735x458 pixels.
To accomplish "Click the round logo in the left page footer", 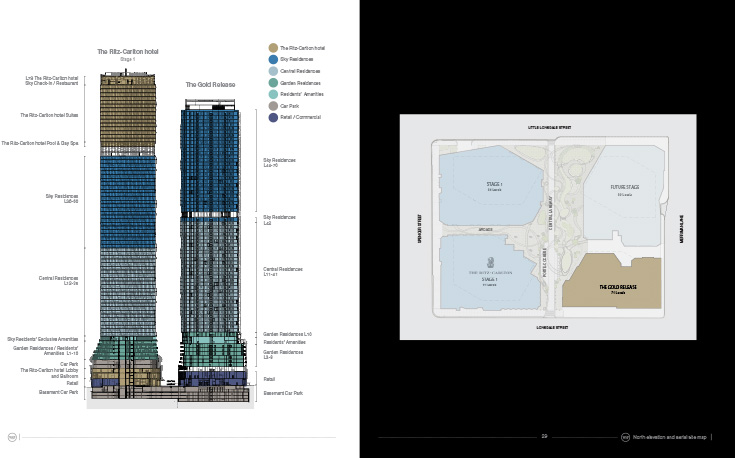I will click(x=12, y=437).
